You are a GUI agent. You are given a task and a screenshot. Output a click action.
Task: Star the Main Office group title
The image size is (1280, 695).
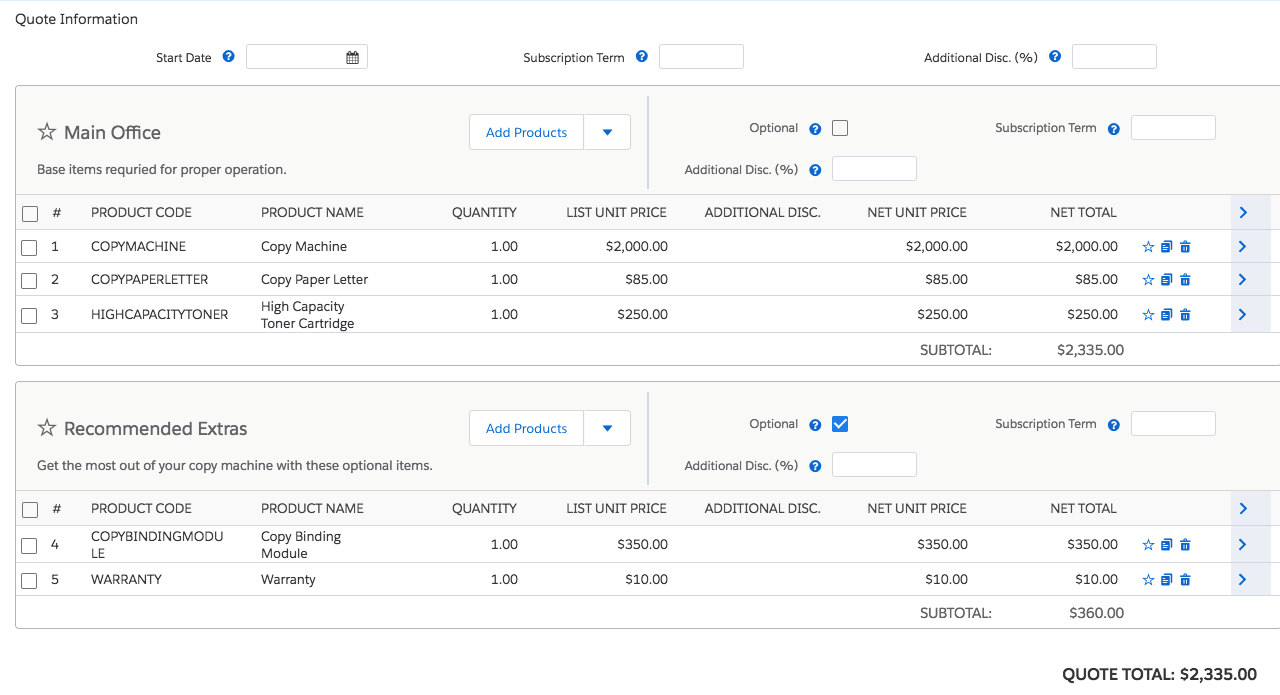[47, 132]
